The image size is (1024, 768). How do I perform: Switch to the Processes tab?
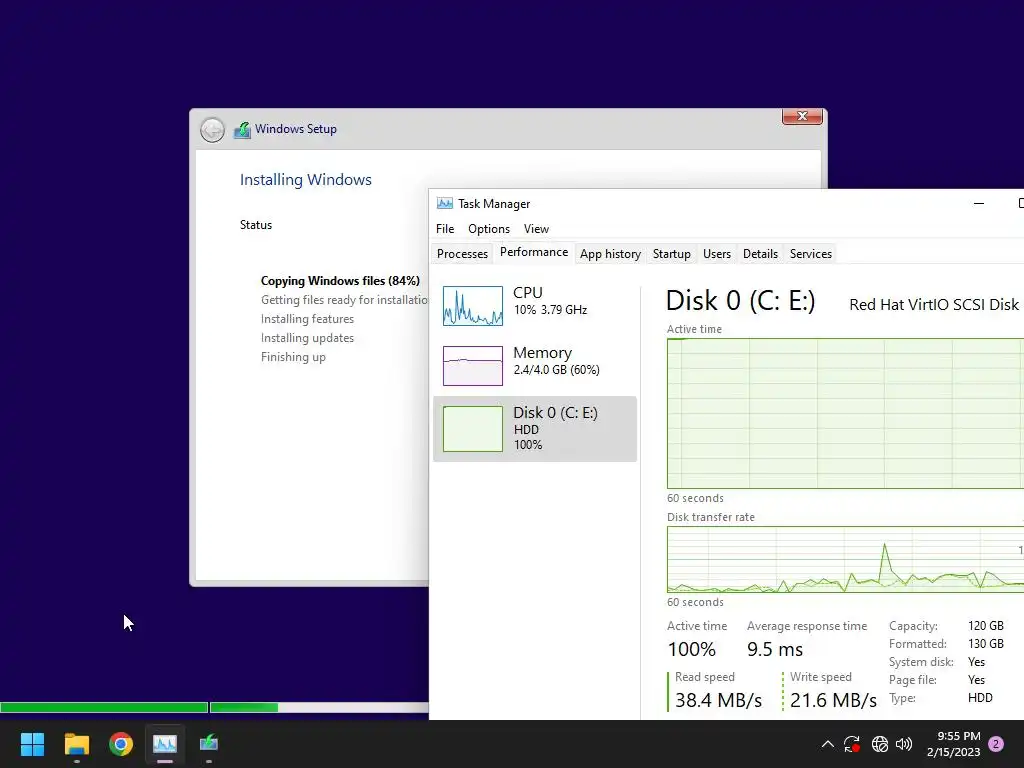[x=462, y=254]
